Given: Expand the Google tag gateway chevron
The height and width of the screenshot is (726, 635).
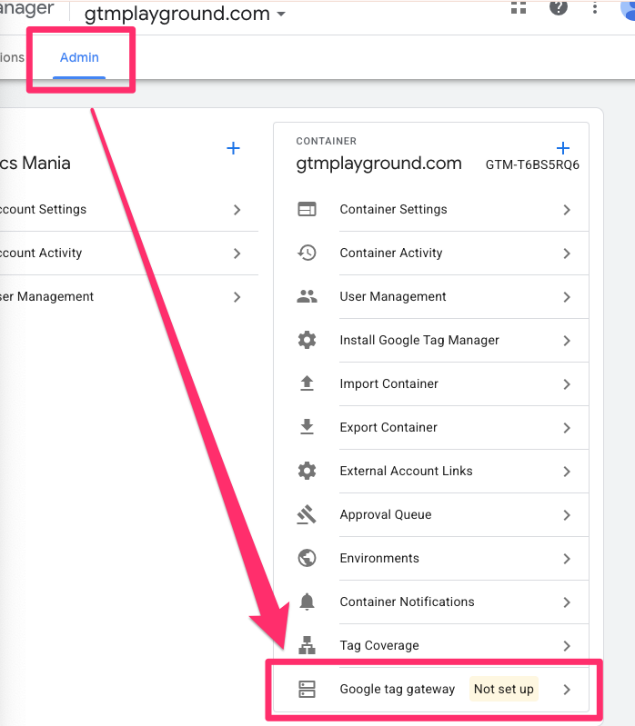Looking at the screenshot, I should [567, 689].
